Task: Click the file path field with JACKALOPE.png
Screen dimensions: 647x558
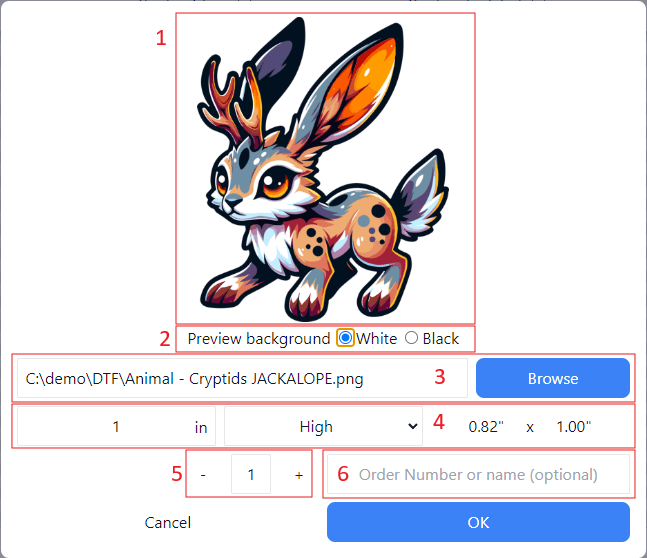Action: 227,379
